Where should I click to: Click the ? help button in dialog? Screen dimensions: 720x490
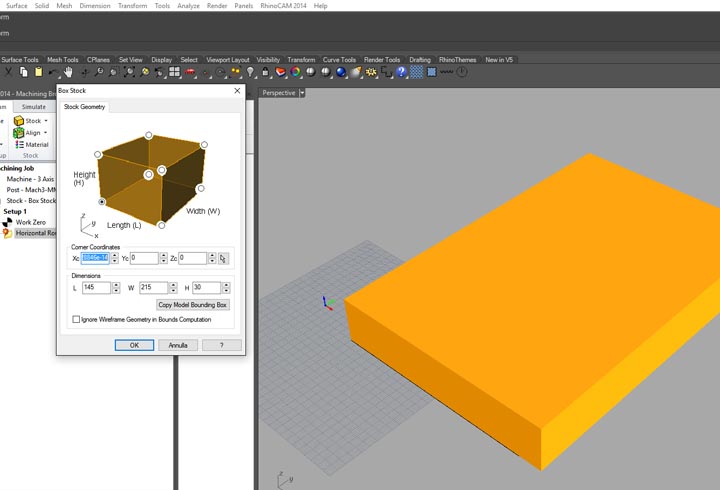pyautogui.click(x=222, y=345)
